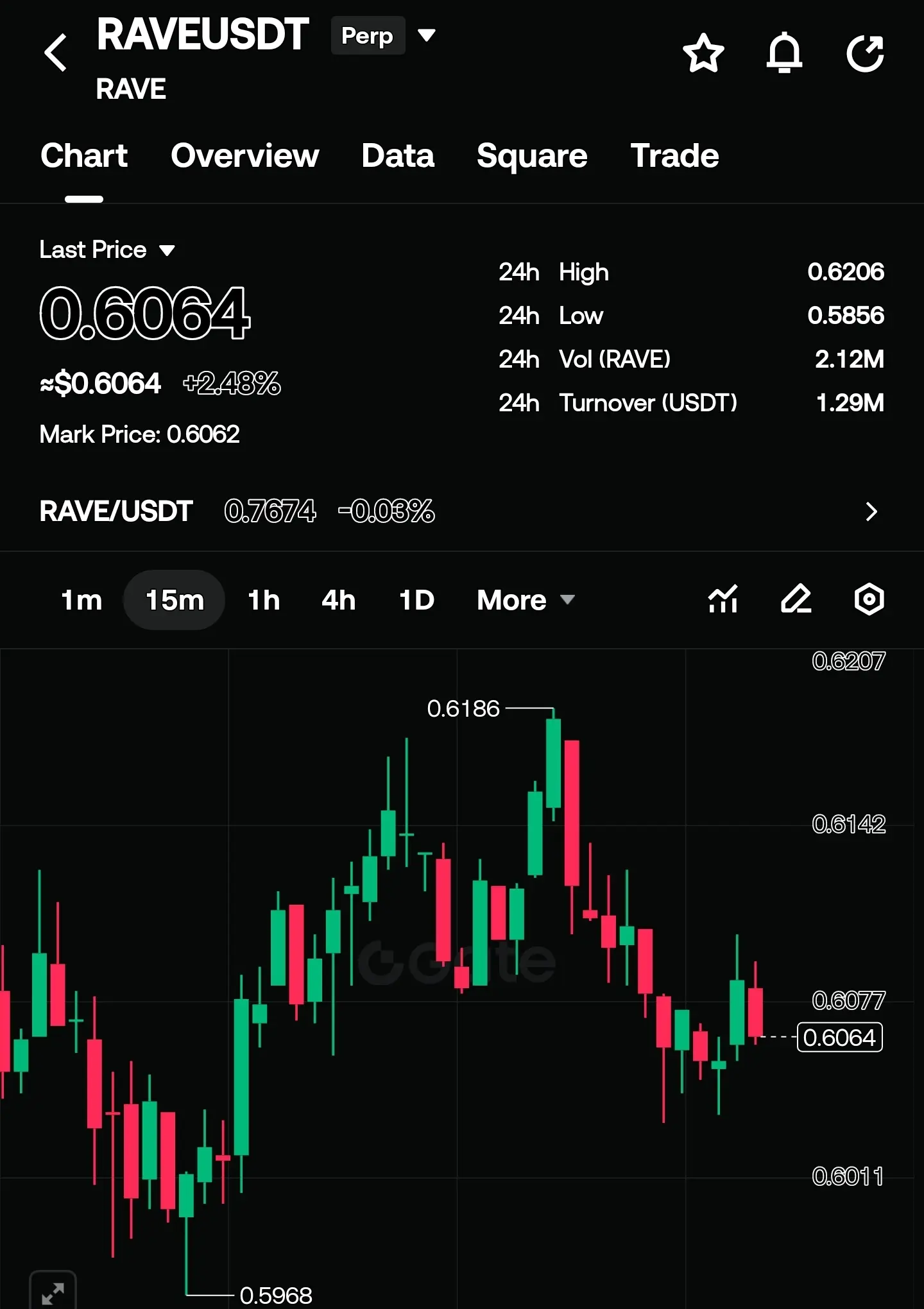Open chart settings hexagon icon
The image size is (924, 1309).
(869, 599)
